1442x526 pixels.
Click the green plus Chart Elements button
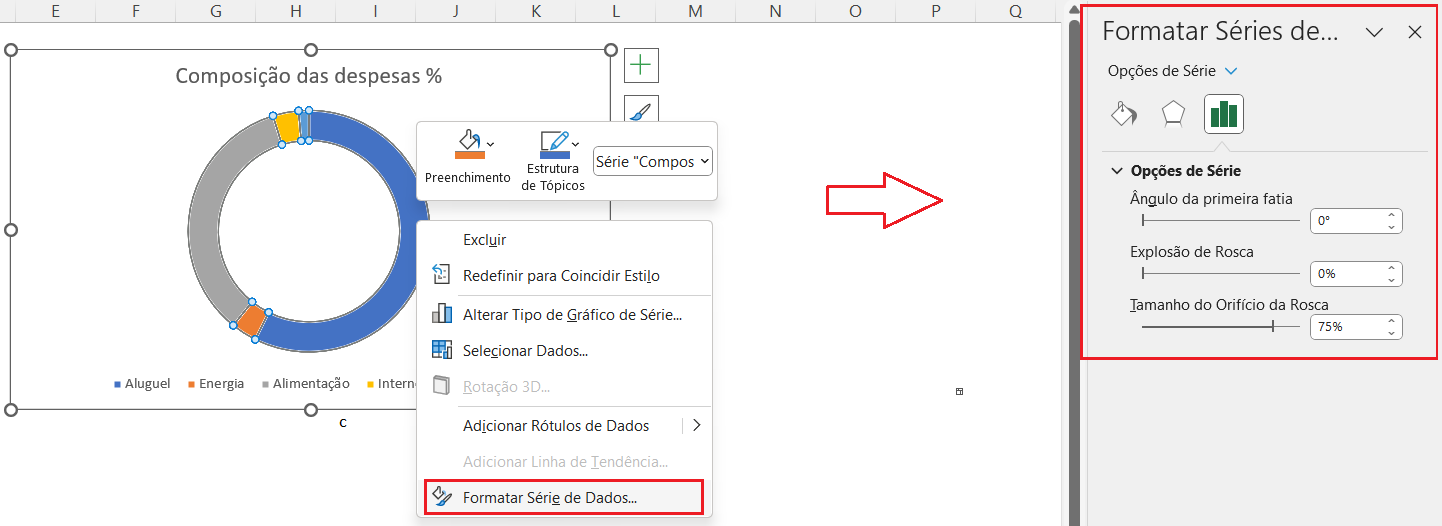640,65
